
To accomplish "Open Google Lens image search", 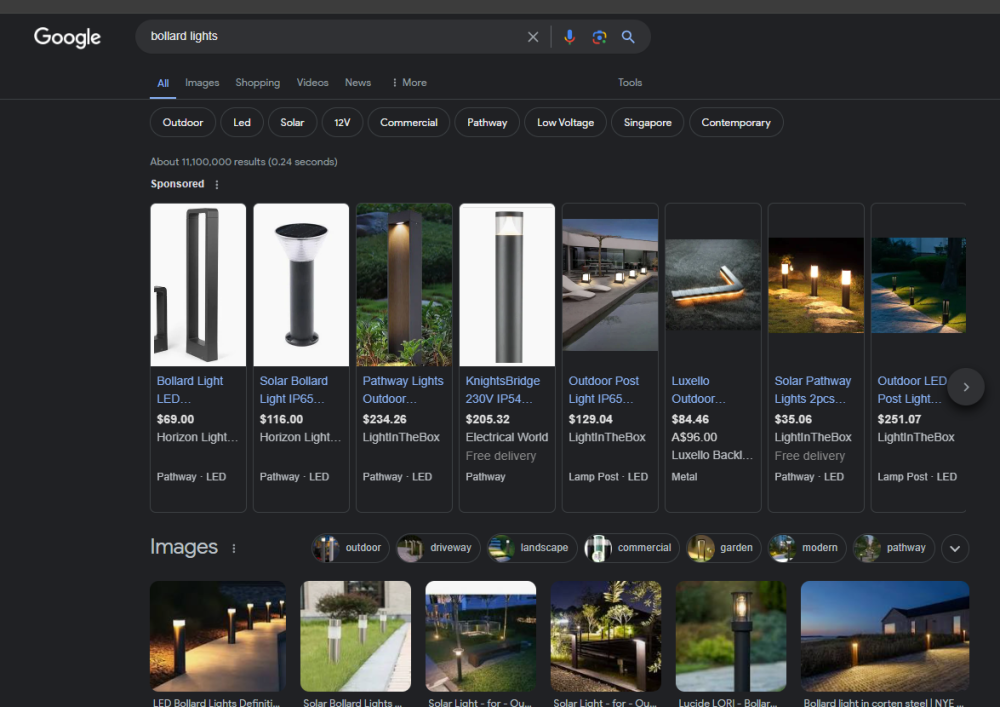I will tap(599, 37).
